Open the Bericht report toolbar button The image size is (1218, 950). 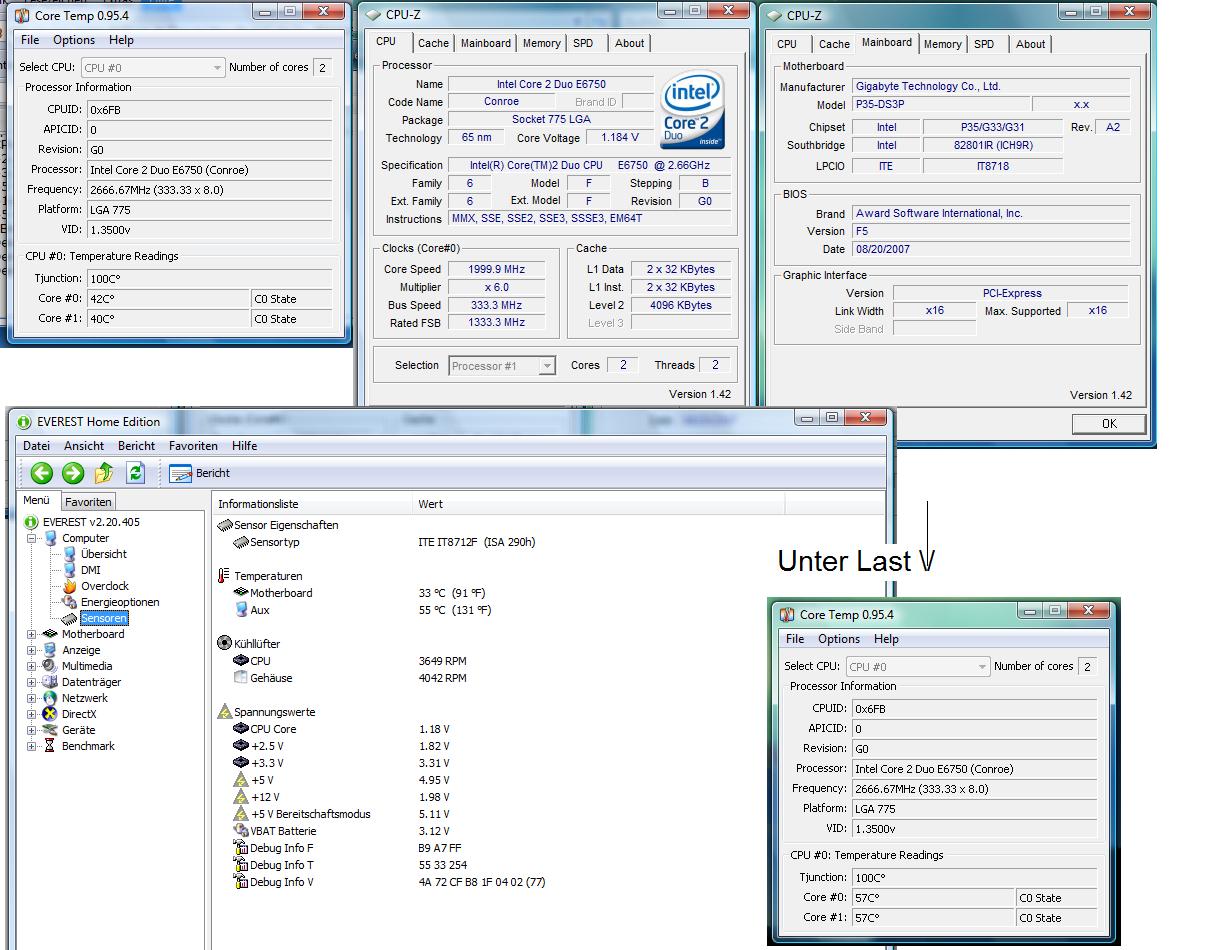click(200, 473)
